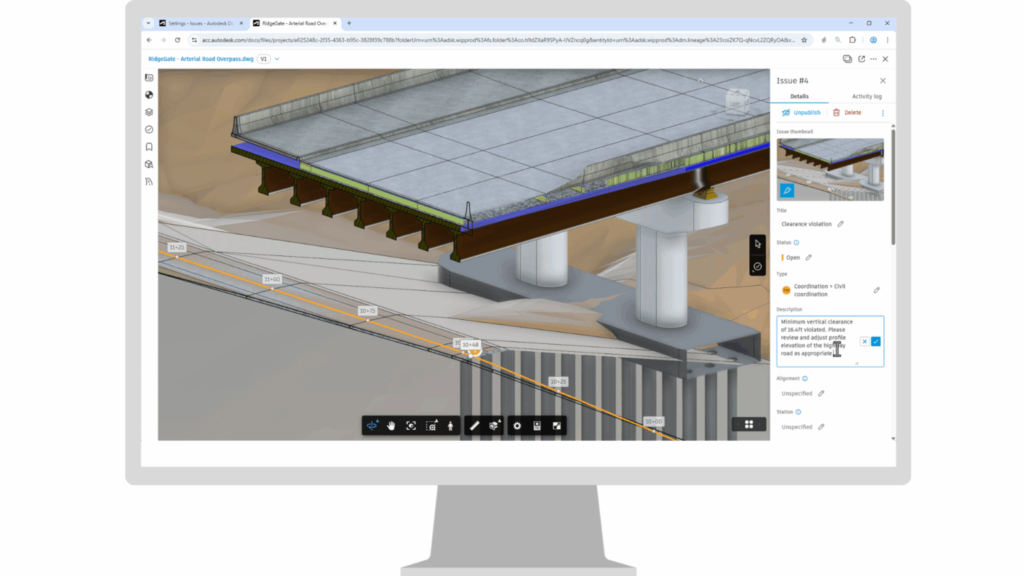Click the Issue thumbnail preview image

click(830, 168)
